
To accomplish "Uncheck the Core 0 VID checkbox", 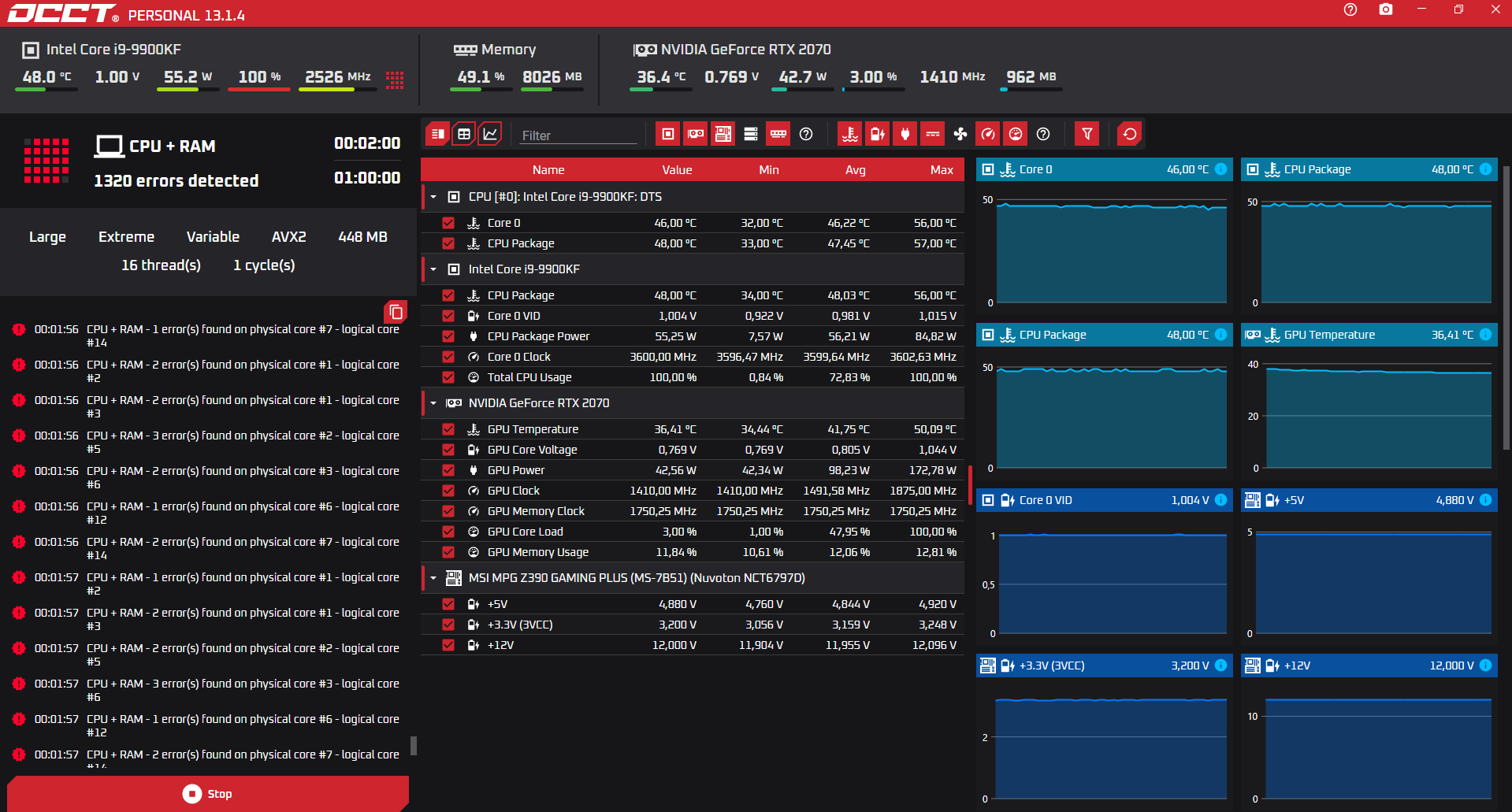I will click(448, 316).
